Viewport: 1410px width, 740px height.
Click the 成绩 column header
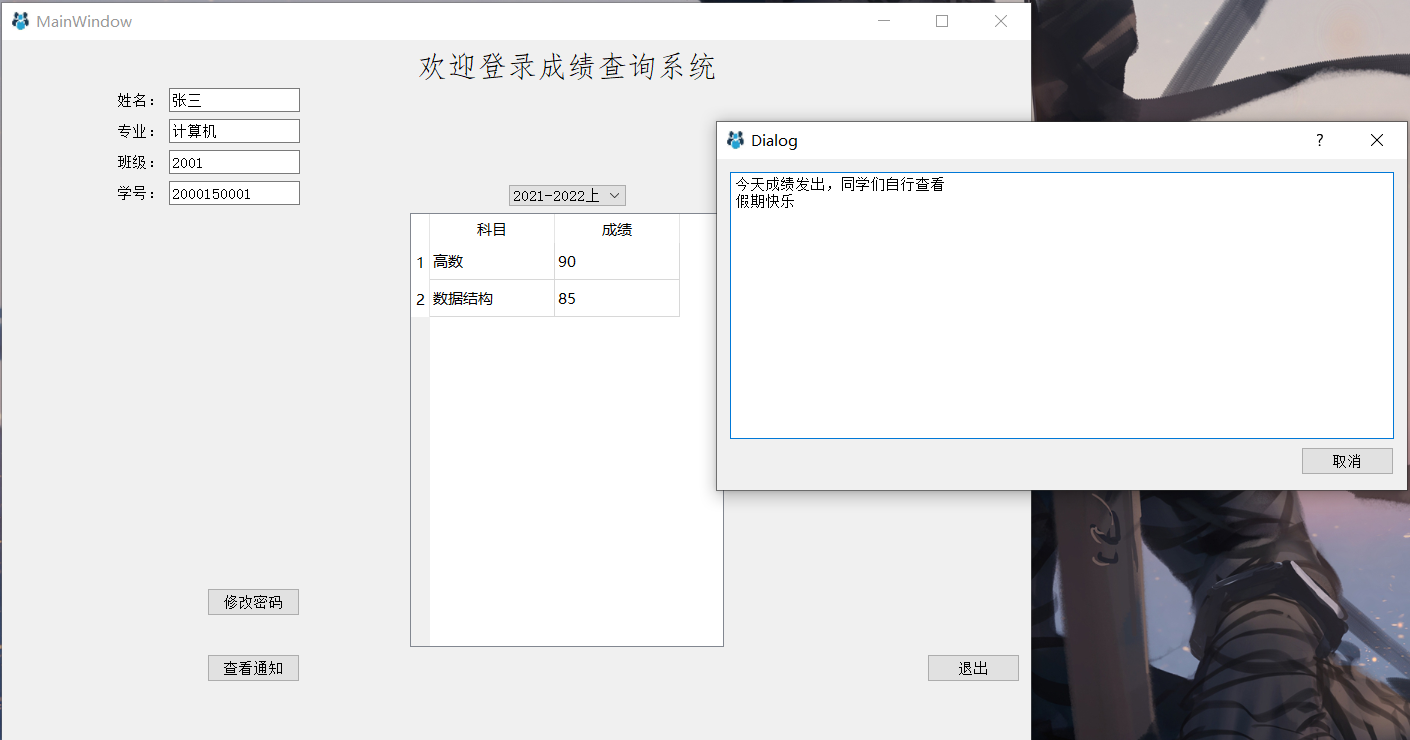coord(617,229)
